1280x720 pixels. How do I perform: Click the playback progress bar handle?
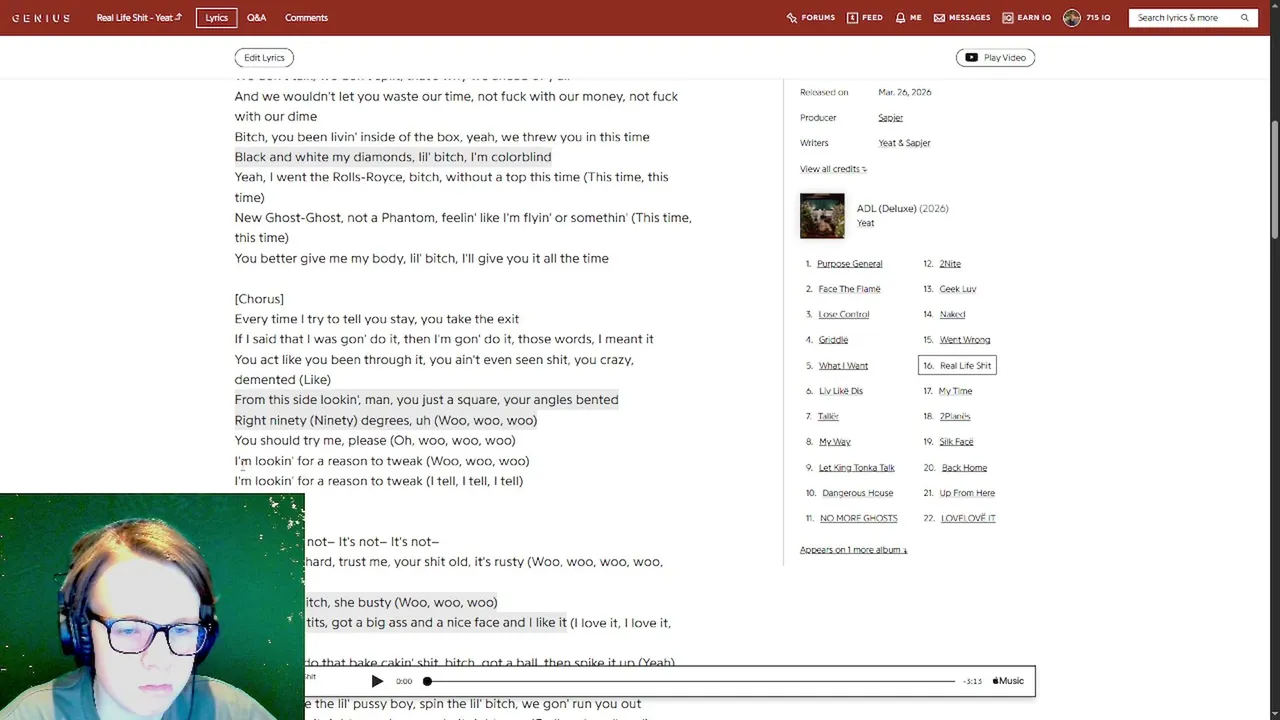point(427,681)
